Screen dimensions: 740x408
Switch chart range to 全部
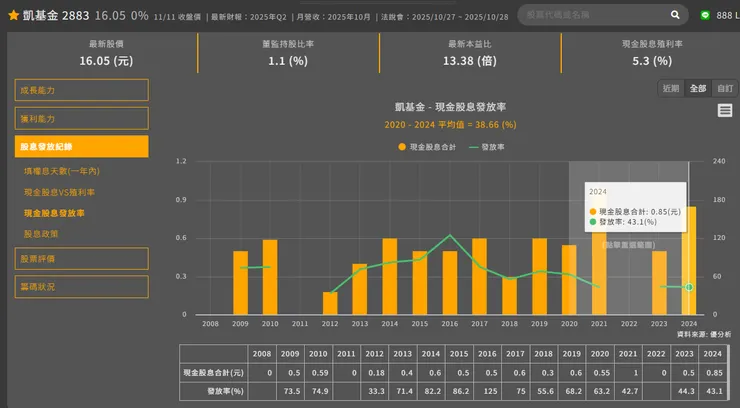[x=698, y=88]
